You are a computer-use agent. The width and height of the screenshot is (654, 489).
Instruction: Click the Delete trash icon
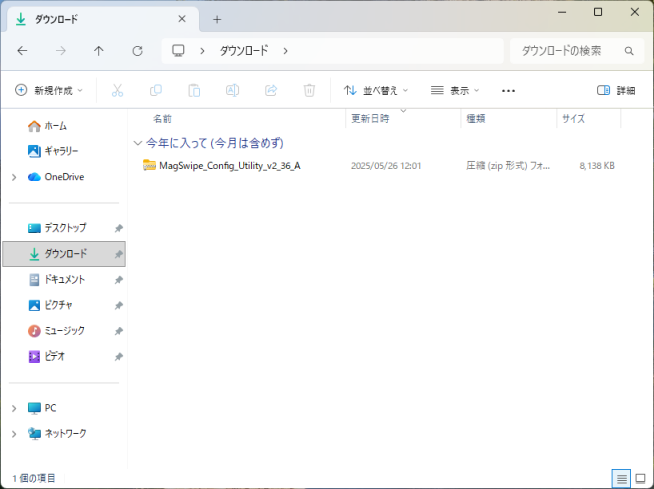[309, 90]
